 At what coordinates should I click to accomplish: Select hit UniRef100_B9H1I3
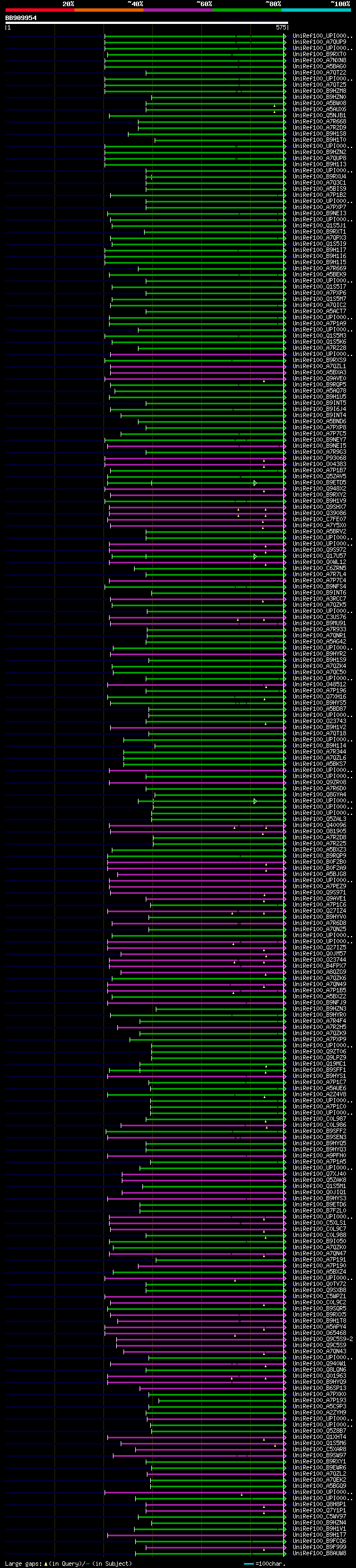319,164
